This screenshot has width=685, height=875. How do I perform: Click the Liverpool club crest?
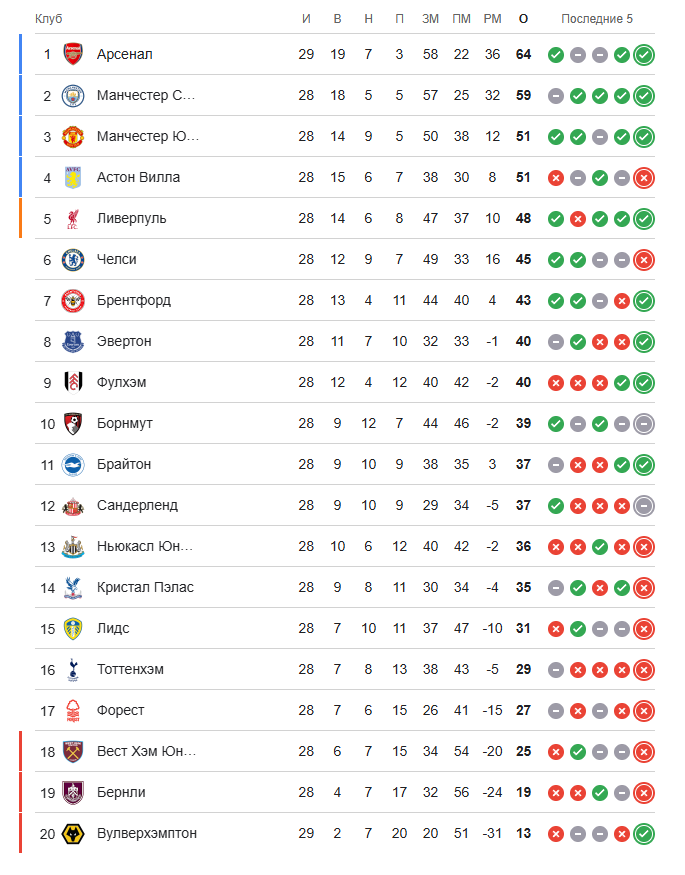(73, 219)
